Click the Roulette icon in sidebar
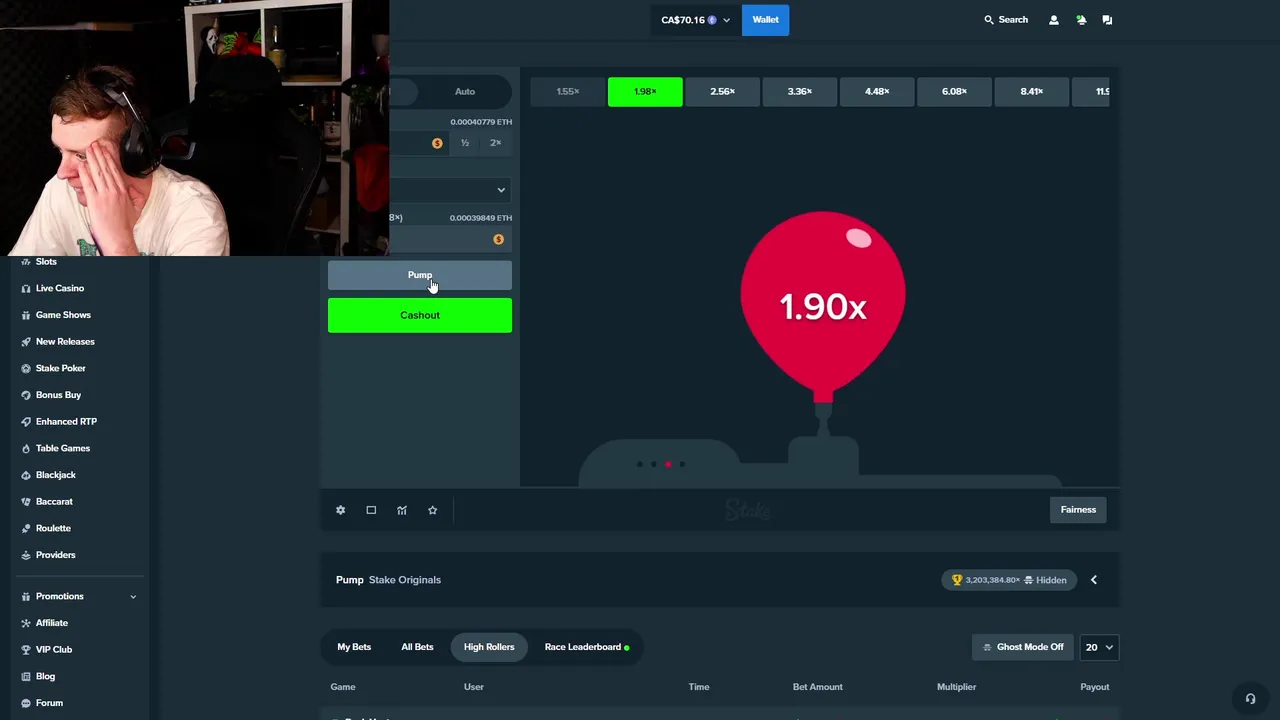Image resolution: width=1280 pixels, height=720 pixels. point(26,528)
